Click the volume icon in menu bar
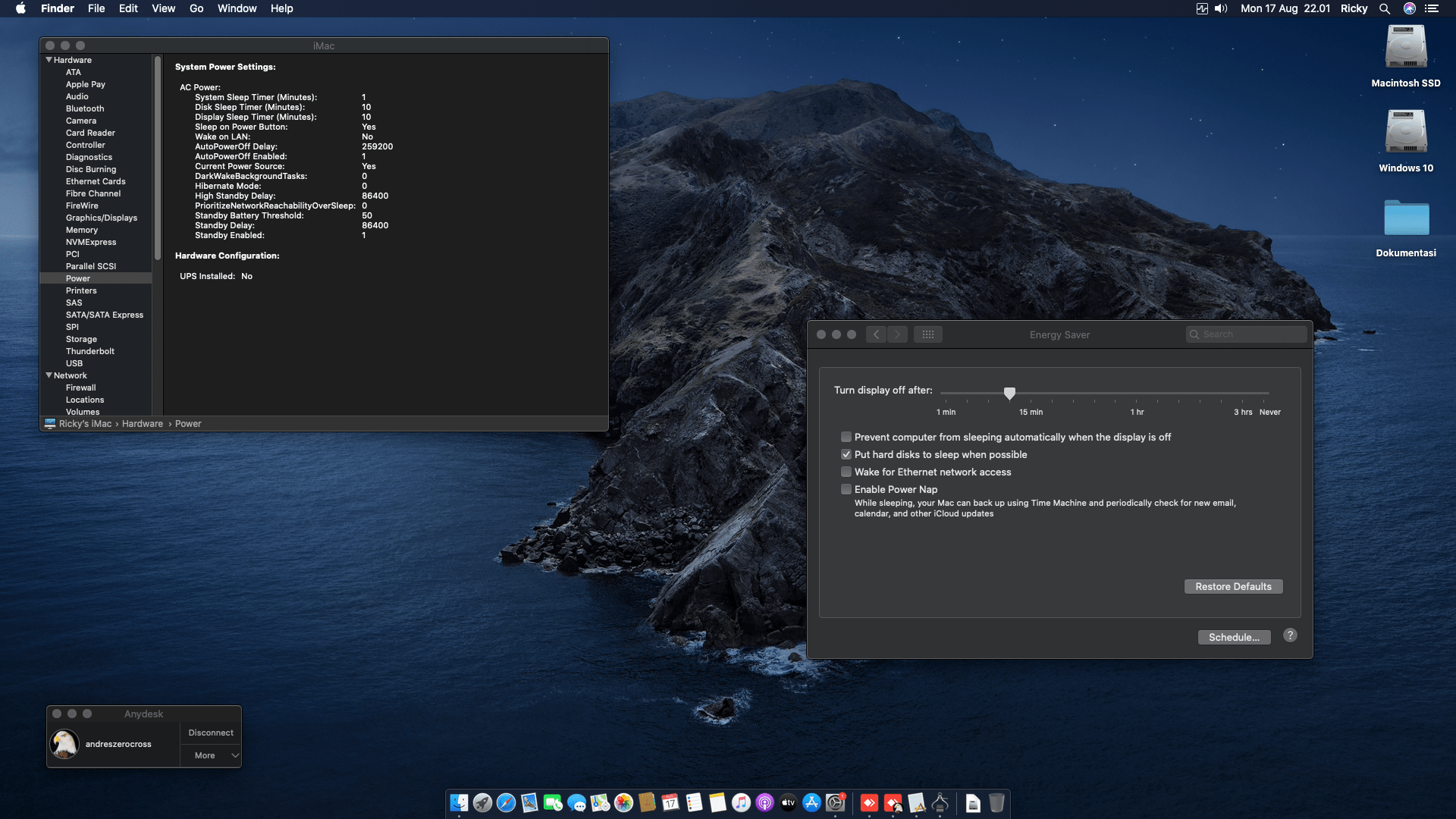This screenshot has height=819, width=1456. 1221,8
